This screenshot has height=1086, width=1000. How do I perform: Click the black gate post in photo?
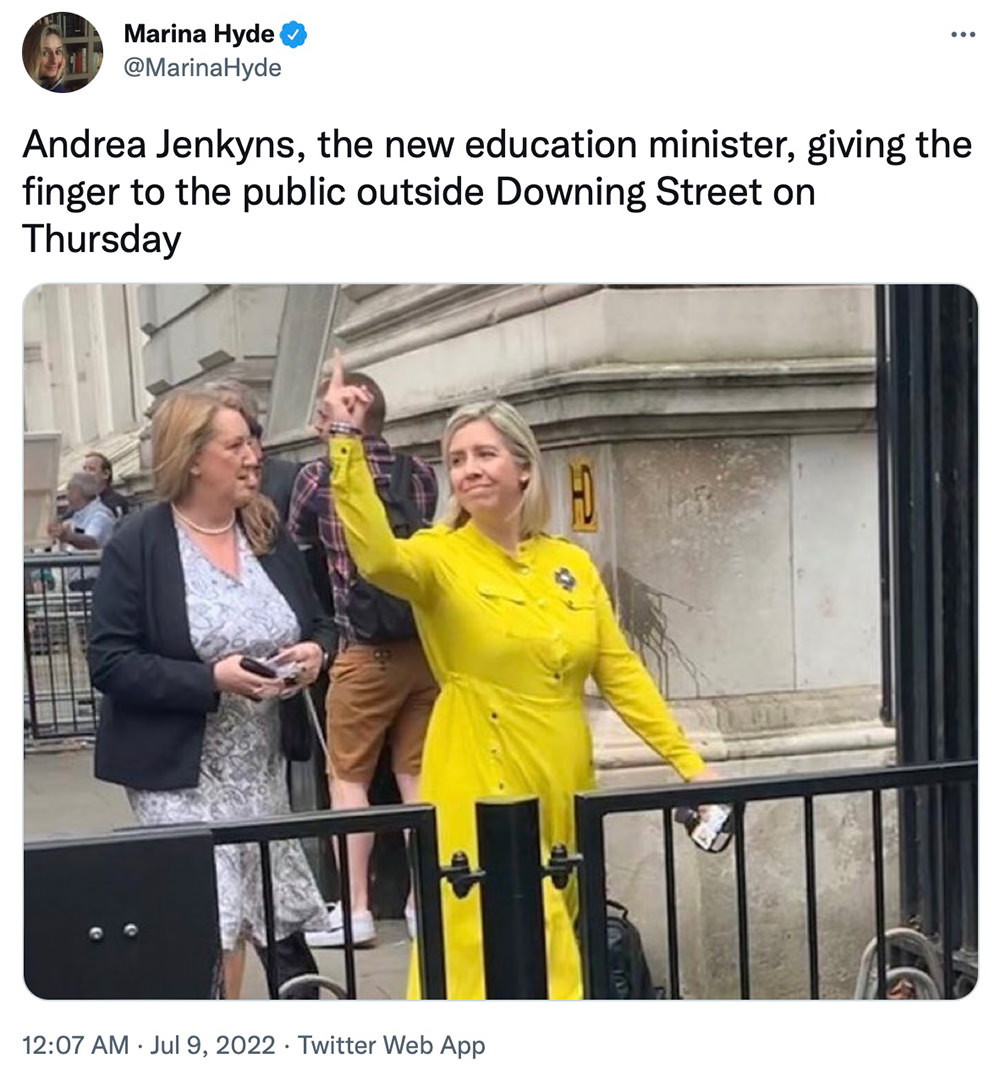coord(512,899)
